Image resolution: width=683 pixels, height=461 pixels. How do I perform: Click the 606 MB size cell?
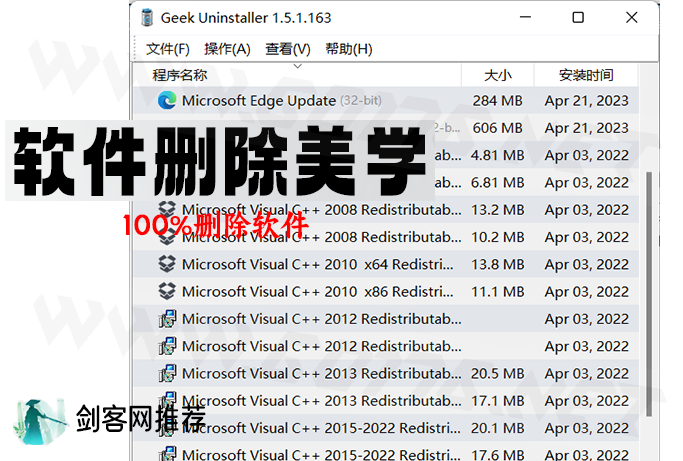click(x=497, y=128)
